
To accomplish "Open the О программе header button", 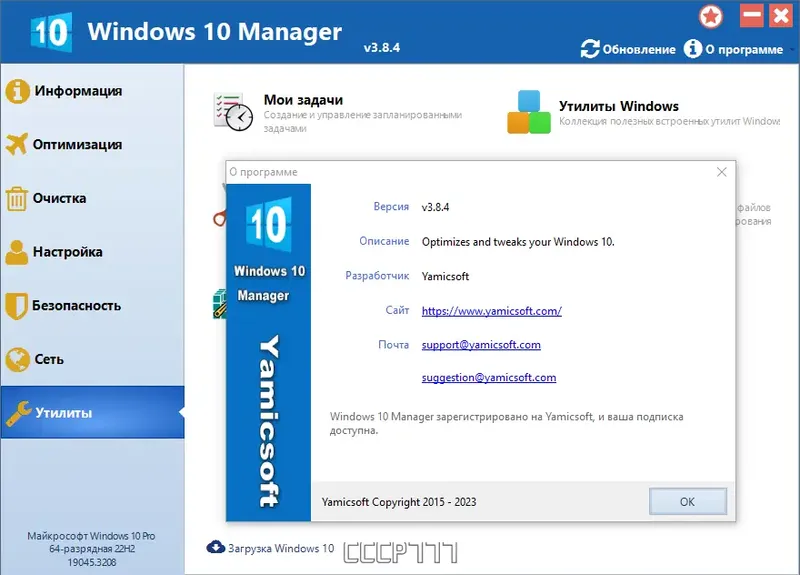I will coord(744,49).
